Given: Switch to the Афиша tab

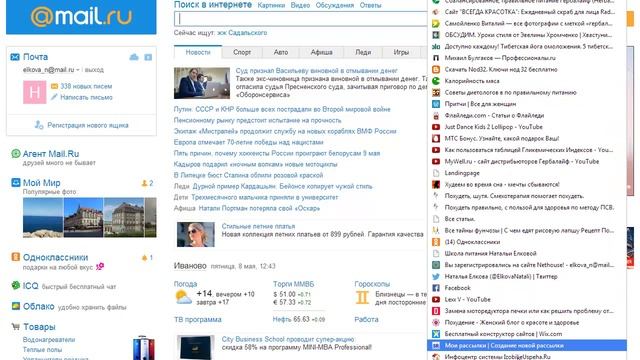Looking at the screenshot, I should coord(322,52).
